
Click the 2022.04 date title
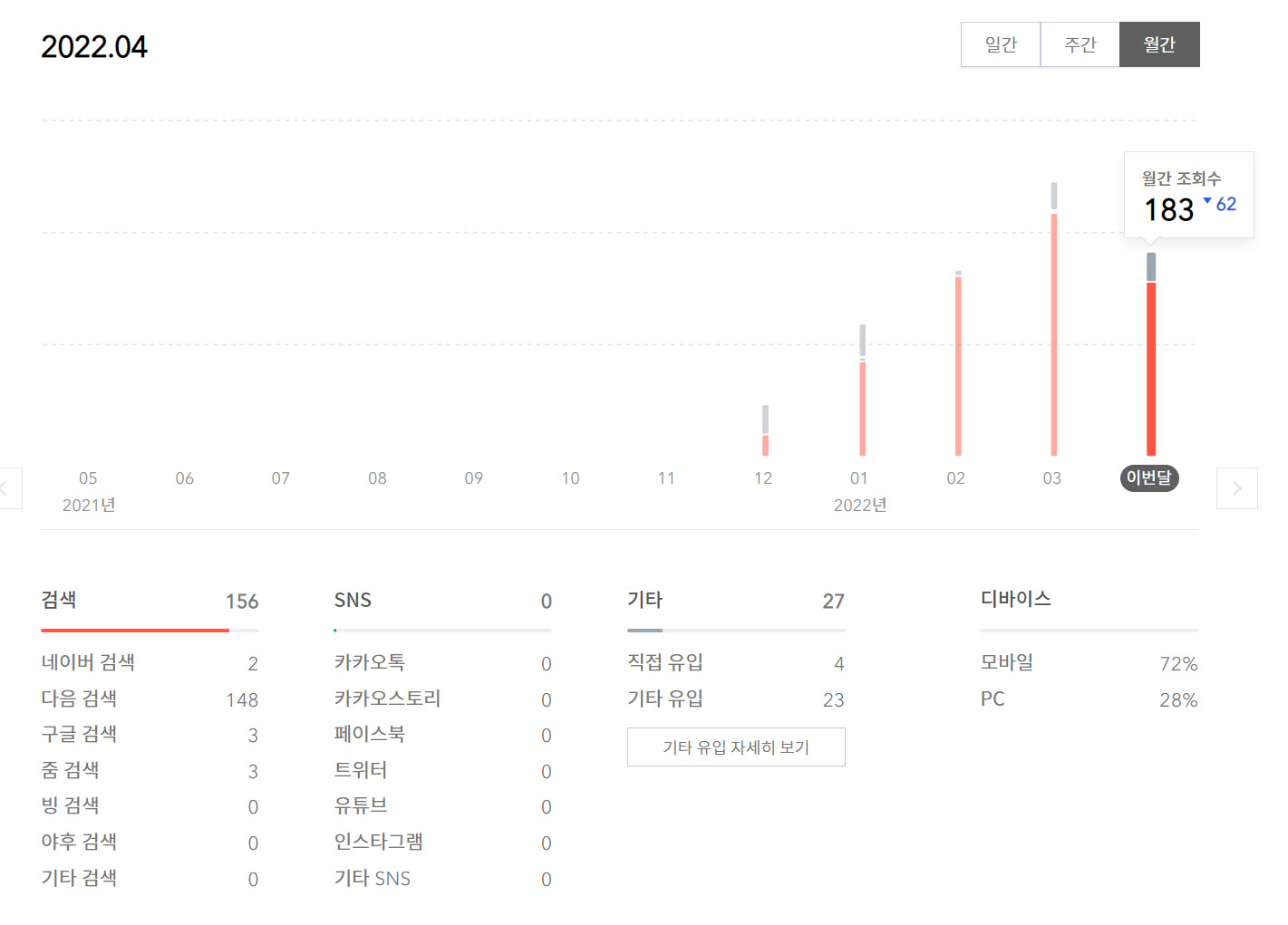94,45
